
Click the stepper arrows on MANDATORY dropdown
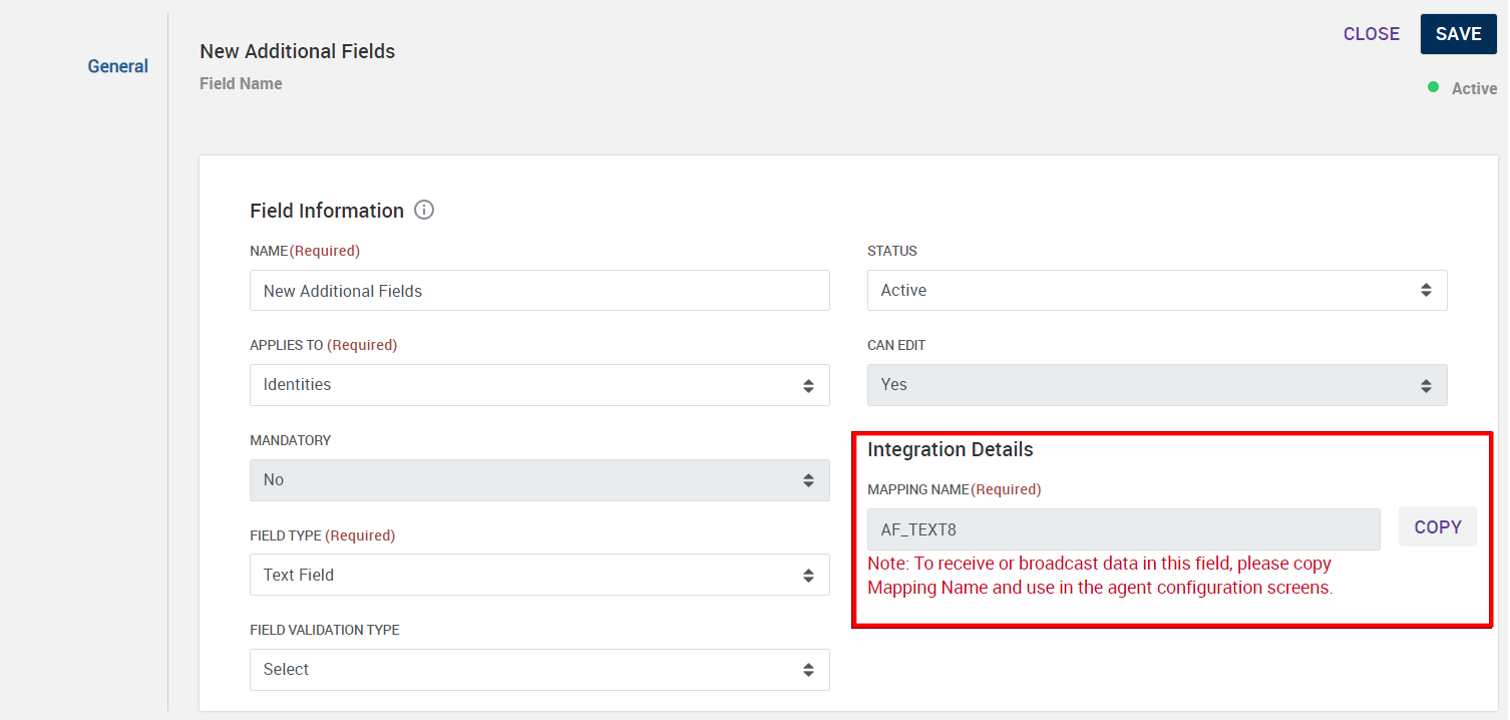coord(809,480)
